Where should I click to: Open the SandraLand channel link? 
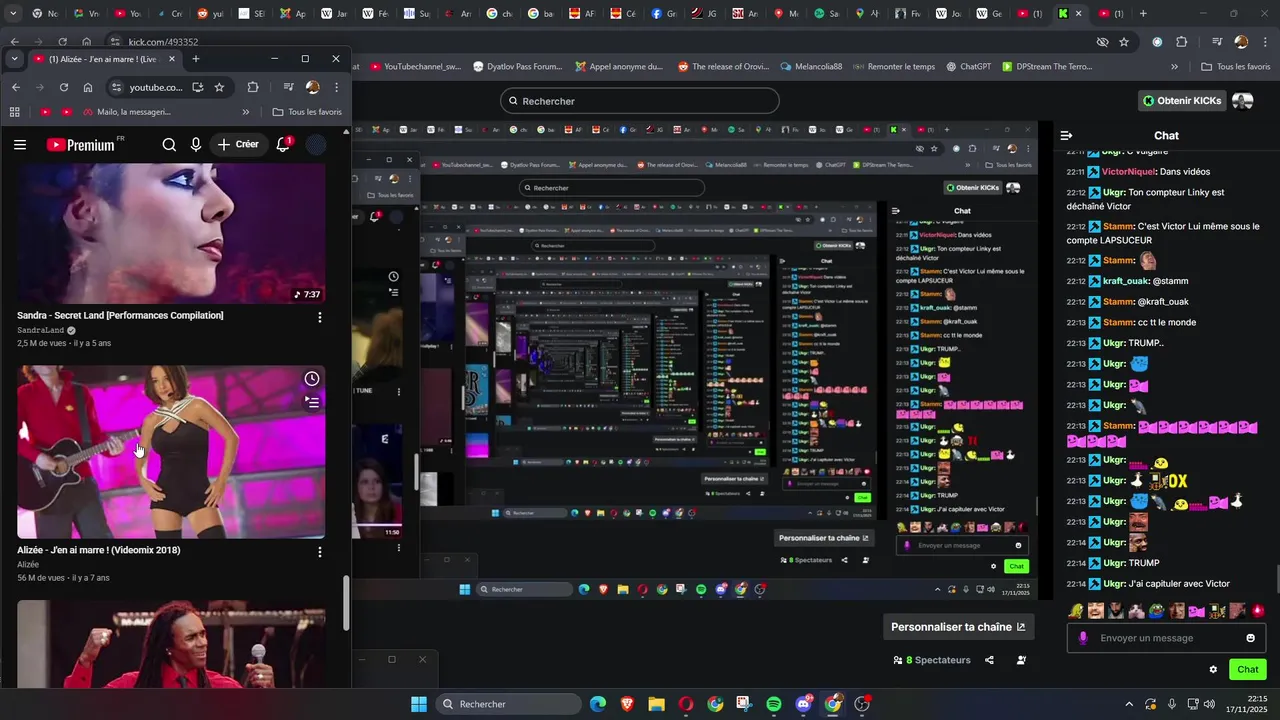[40, 330]
